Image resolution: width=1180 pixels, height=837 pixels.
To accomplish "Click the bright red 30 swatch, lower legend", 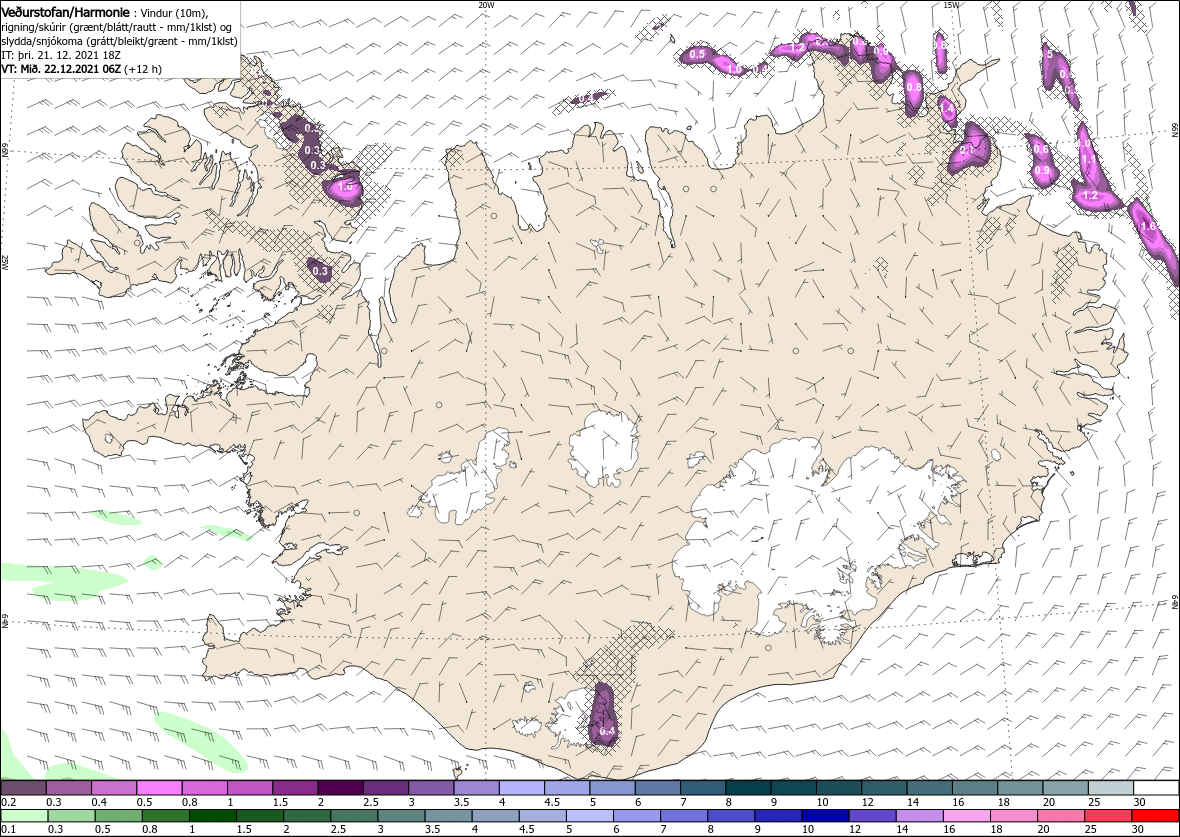I will tap(1154, 816).
